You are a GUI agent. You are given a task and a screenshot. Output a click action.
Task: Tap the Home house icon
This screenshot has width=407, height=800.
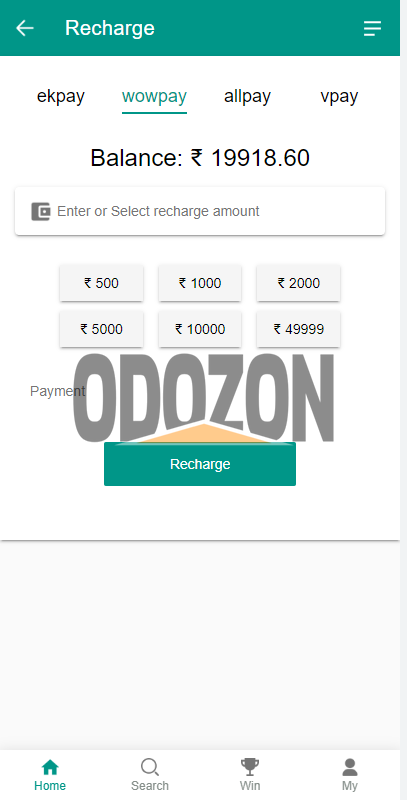coord(50,767)
